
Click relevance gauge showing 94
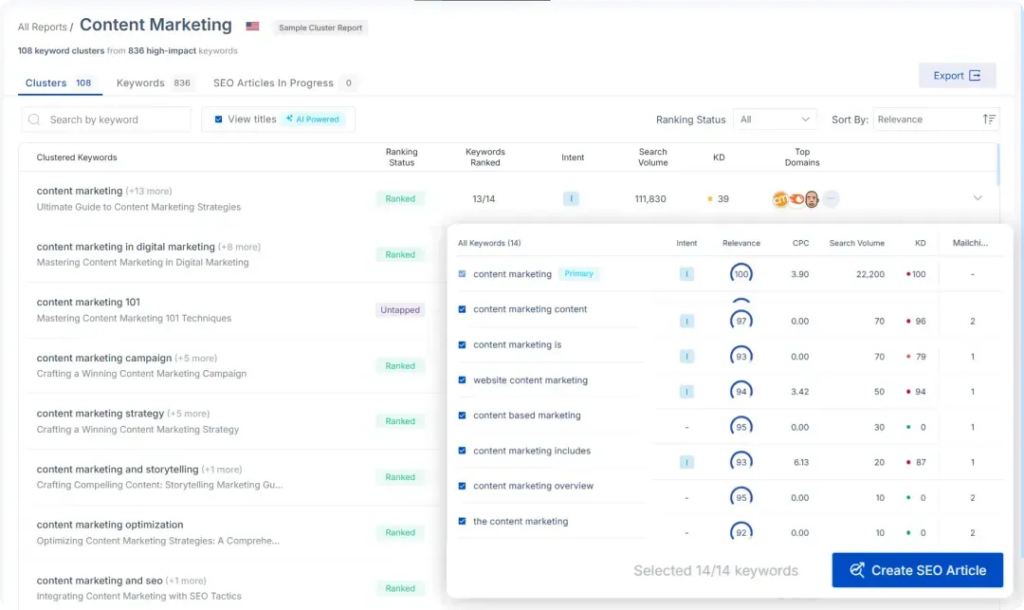741,391
